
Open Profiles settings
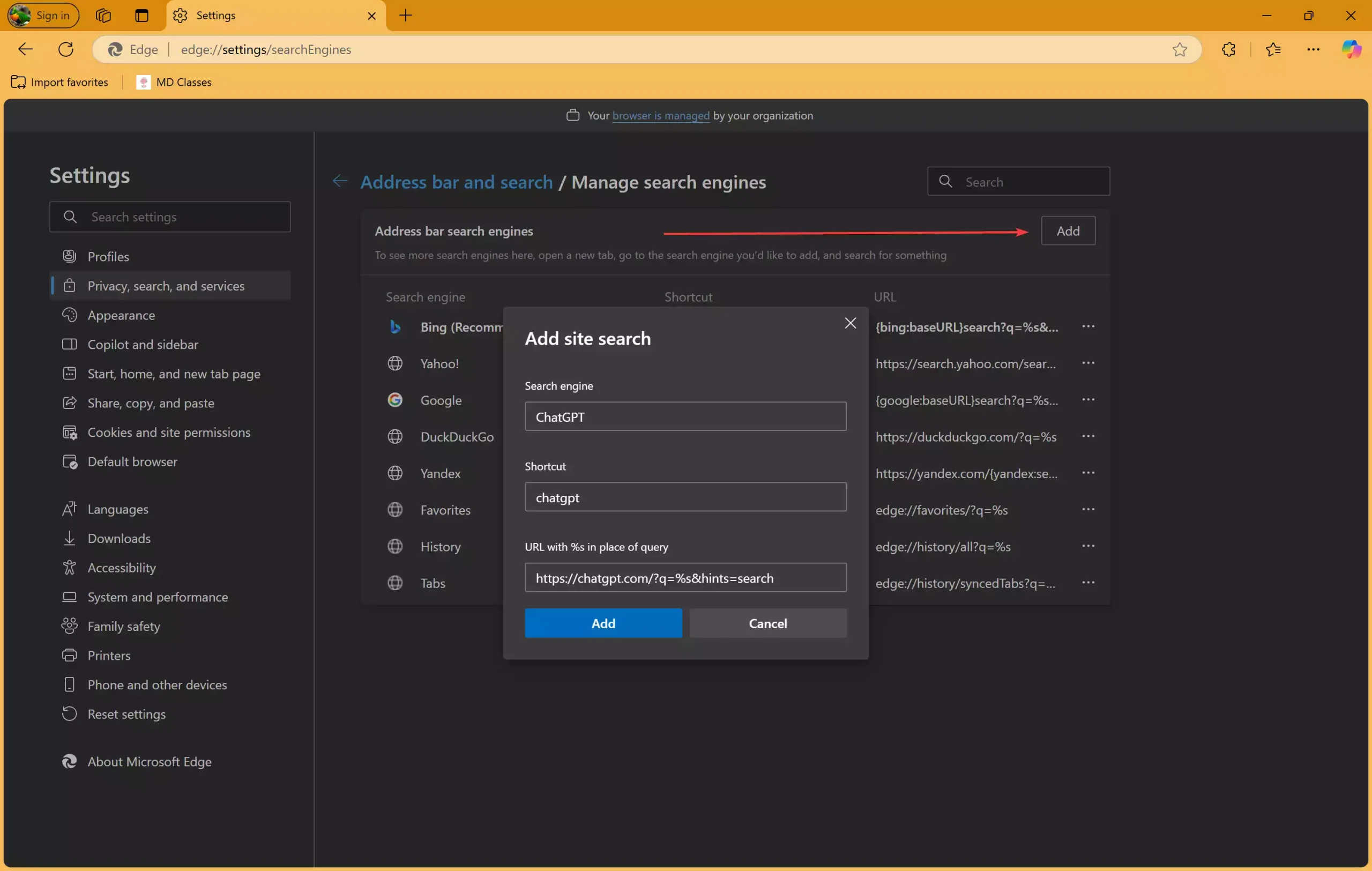[170, 256]
